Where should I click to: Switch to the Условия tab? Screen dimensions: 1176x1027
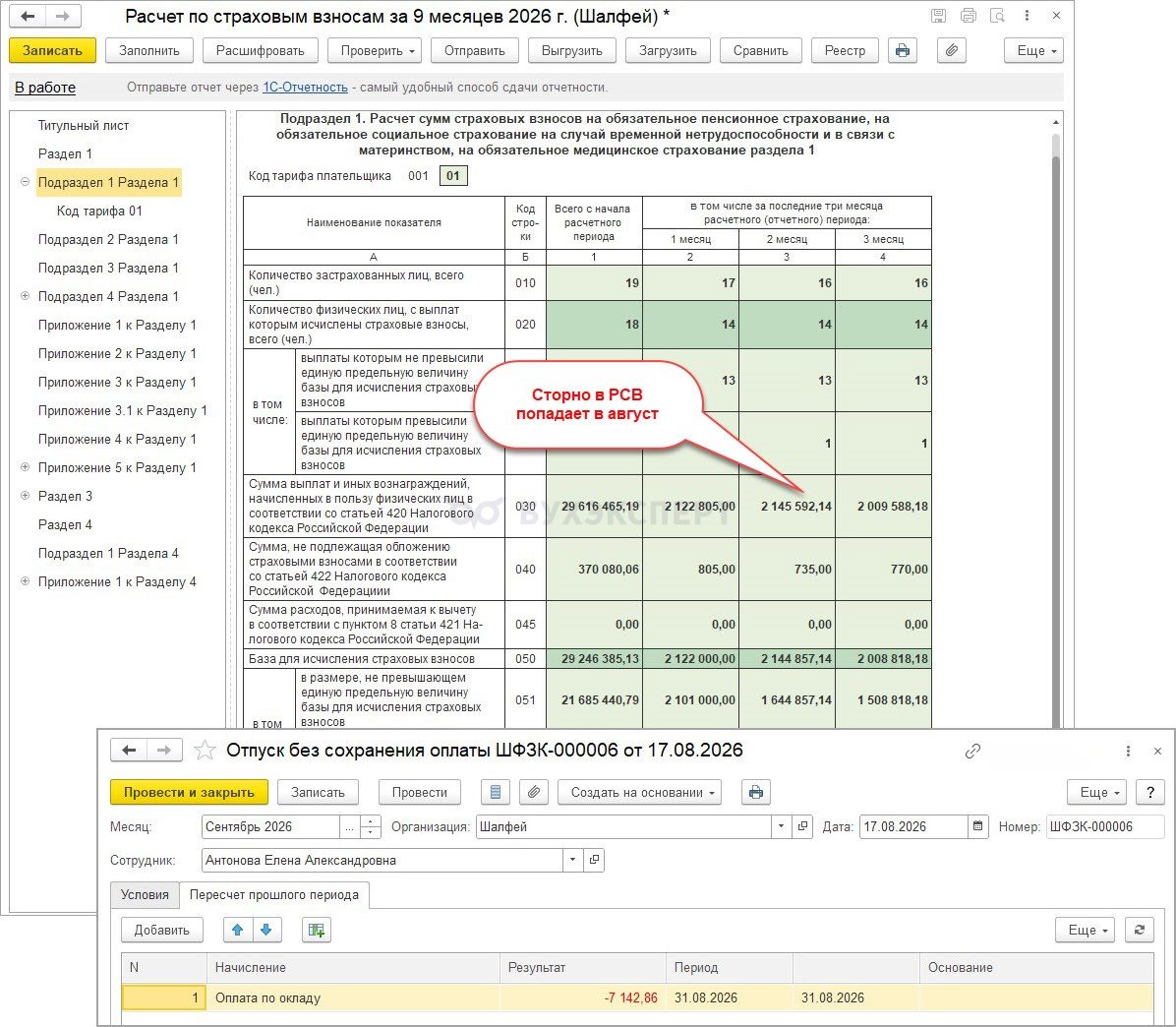145,894
